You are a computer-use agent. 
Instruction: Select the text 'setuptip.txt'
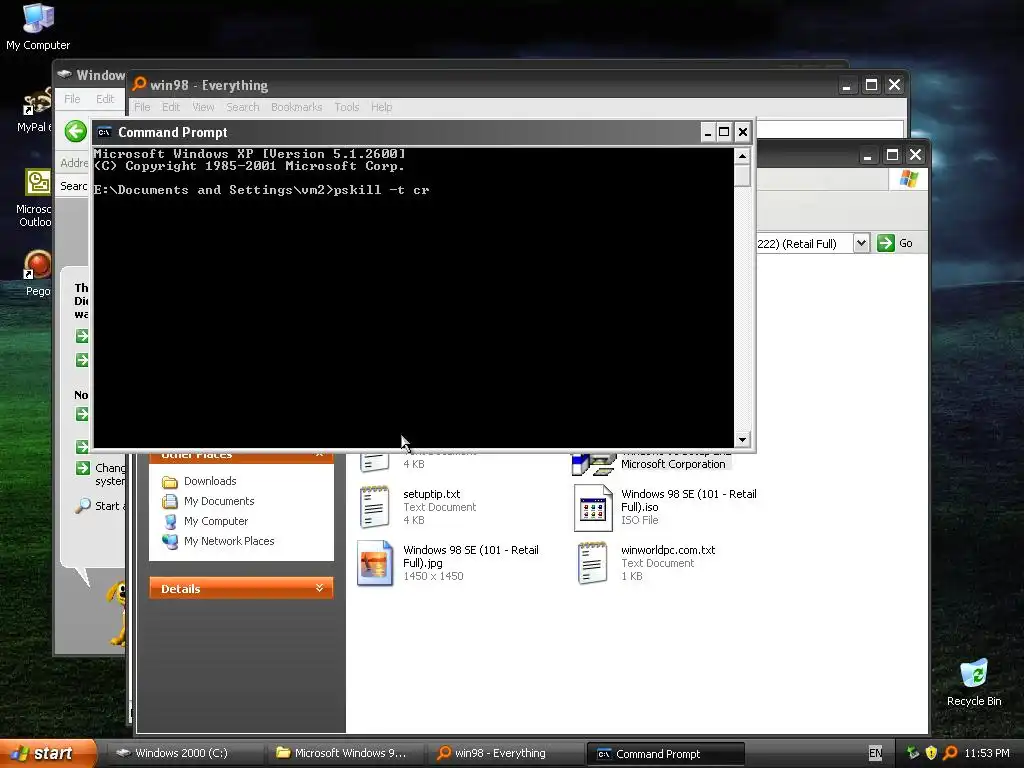pyautogui.click(x=431, y=494)
